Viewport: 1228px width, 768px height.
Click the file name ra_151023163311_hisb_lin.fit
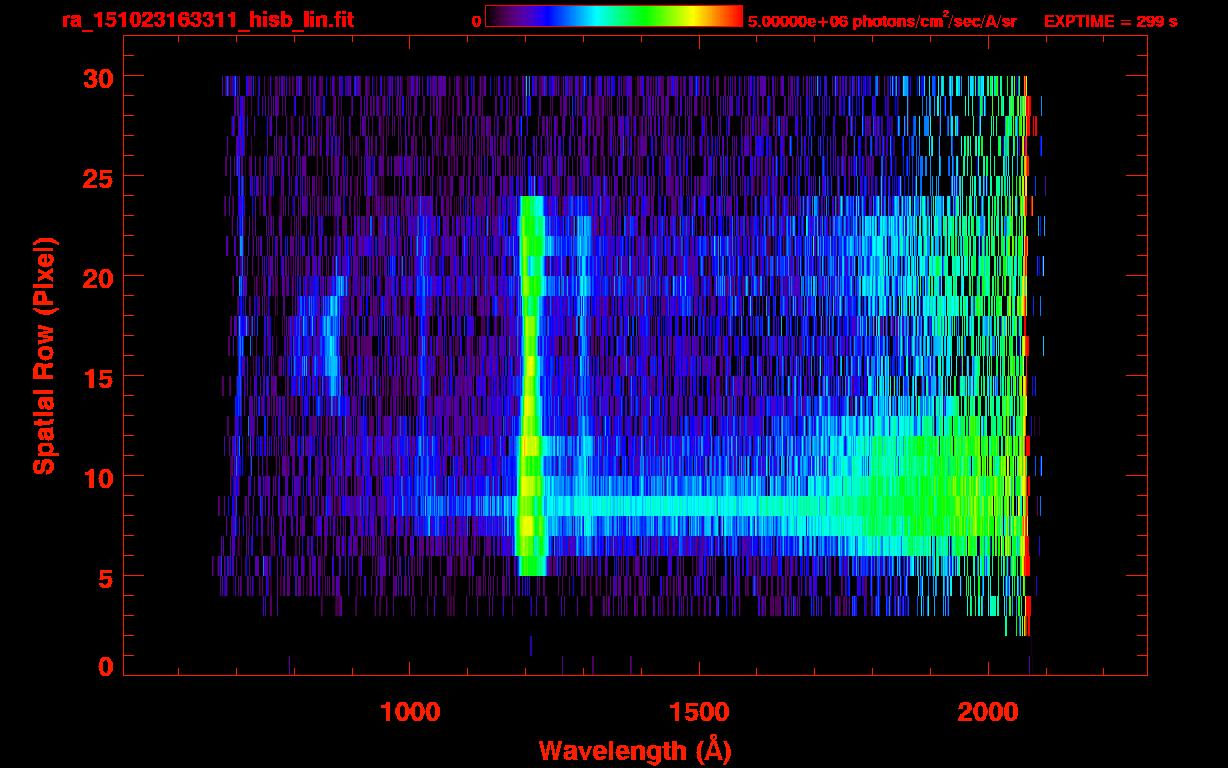coord(207,20)
